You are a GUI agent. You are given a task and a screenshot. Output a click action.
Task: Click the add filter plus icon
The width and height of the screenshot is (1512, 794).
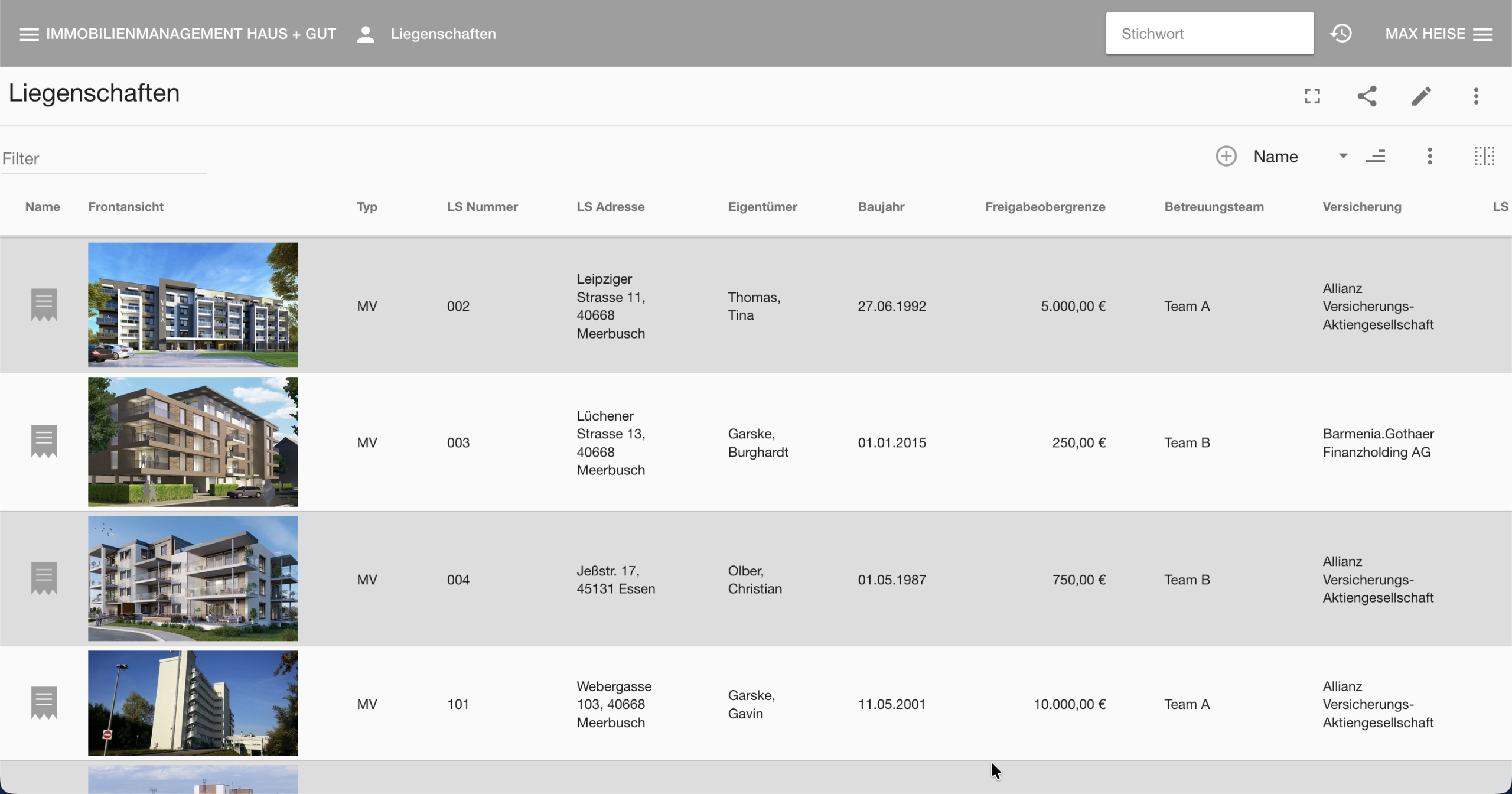[x=1226, y=157]
